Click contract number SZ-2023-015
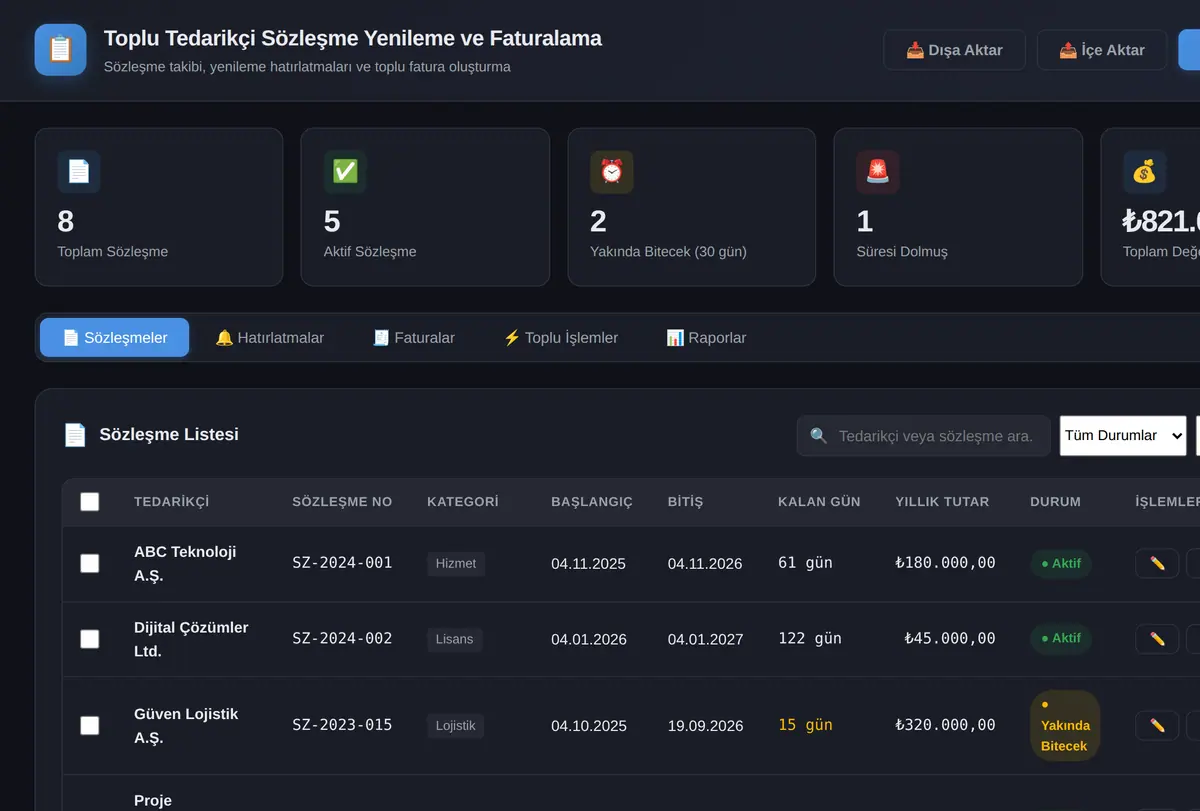The height and width of the screenshot is (811, 1200). (x=342, y=725)
